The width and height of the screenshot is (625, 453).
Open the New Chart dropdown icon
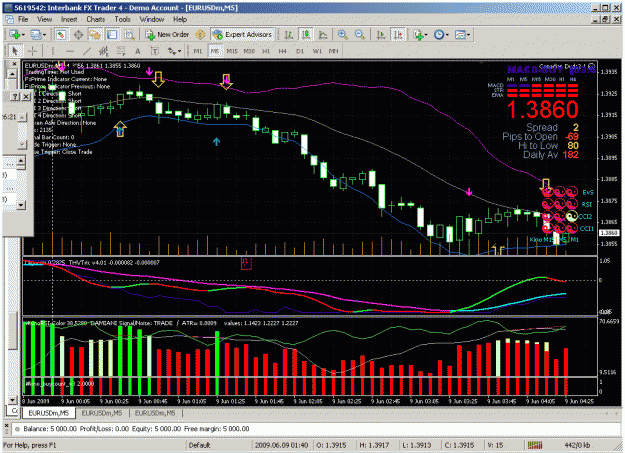click(17, 35)
